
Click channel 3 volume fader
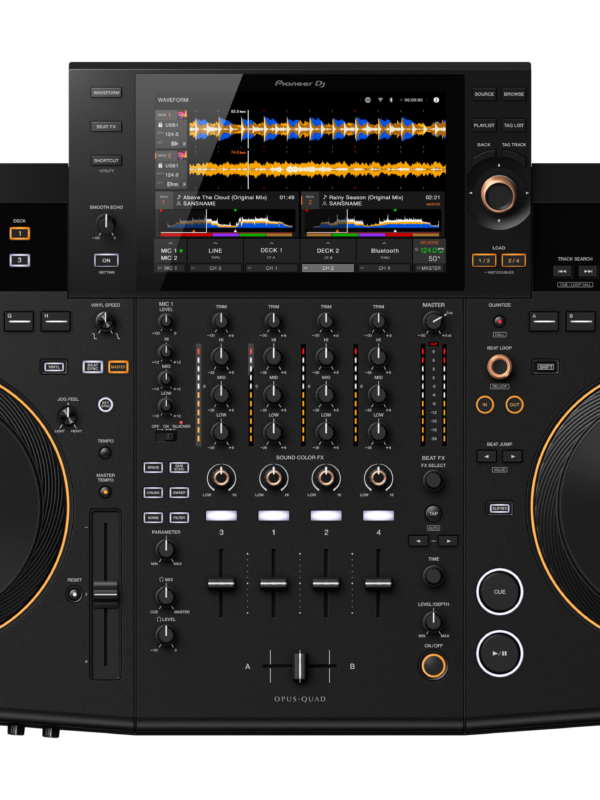click(221, 583)
